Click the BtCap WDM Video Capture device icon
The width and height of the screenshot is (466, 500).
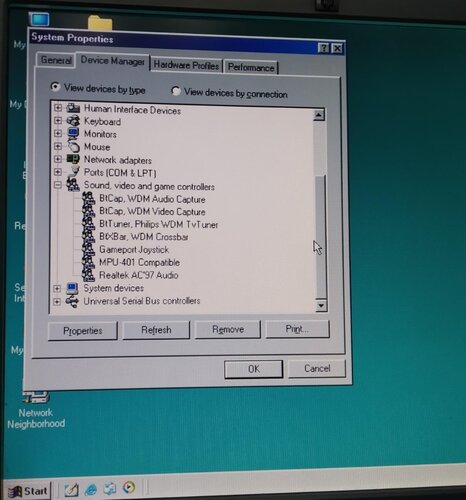click(88, 211)
